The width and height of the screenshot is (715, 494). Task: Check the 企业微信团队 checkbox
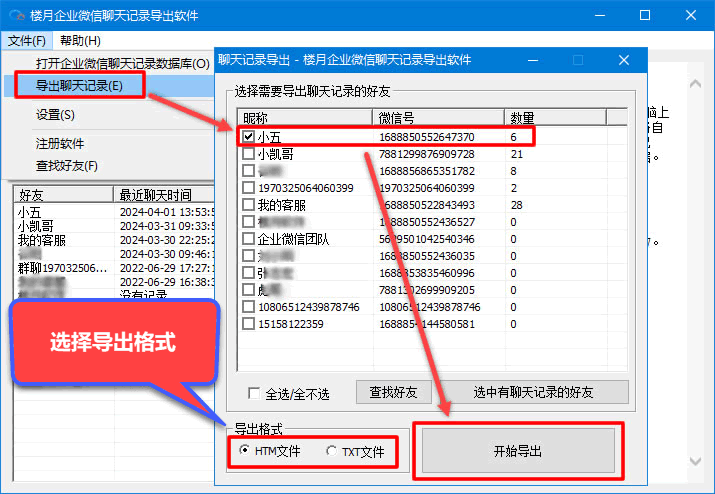(248, 239)
